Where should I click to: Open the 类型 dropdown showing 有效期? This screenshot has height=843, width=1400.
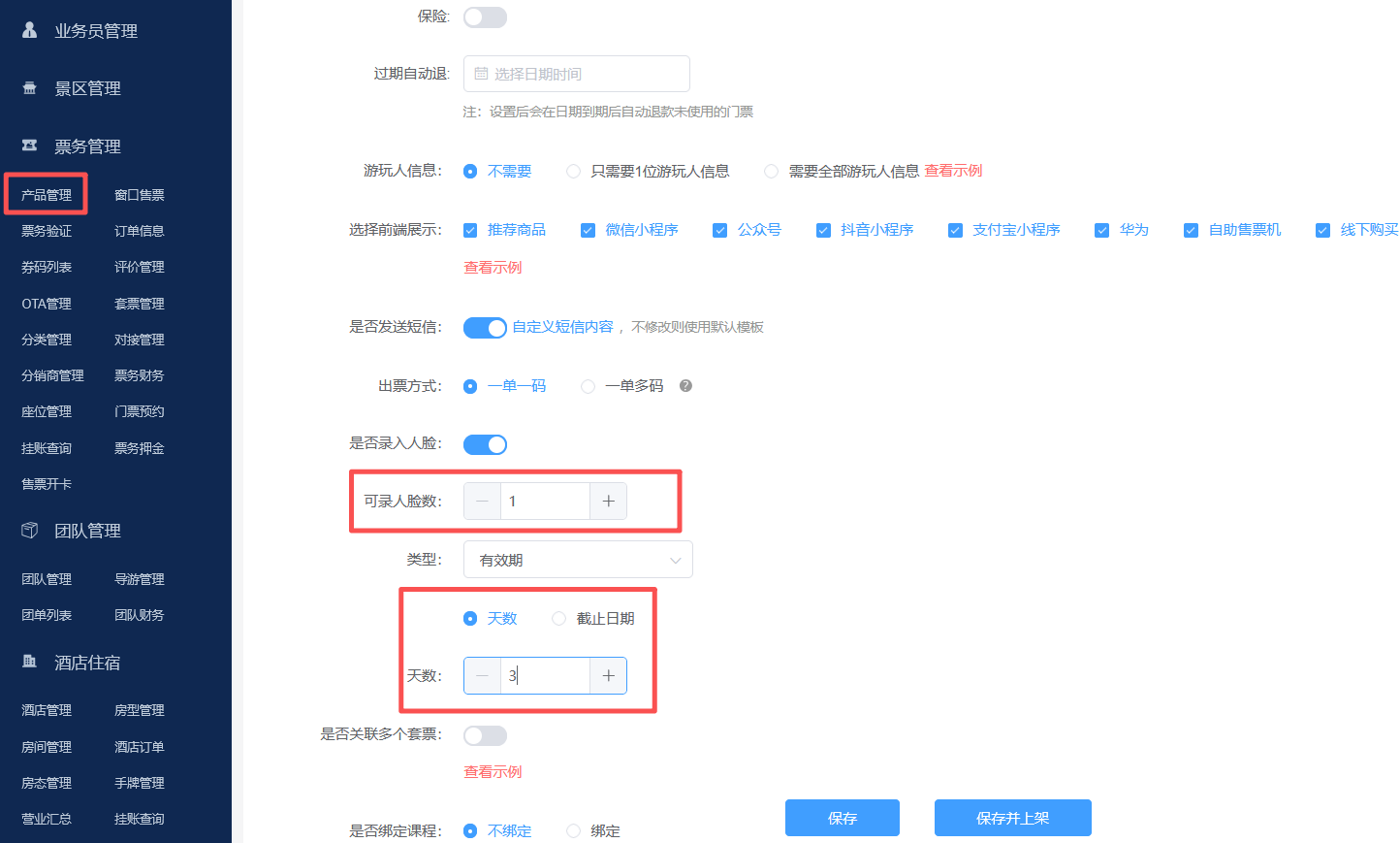pos(578,559)
